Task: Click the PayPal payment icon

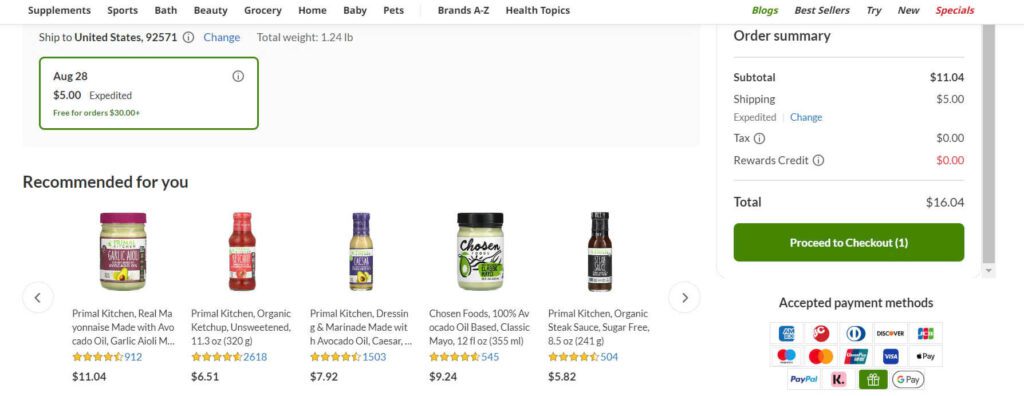Action: 804,379
